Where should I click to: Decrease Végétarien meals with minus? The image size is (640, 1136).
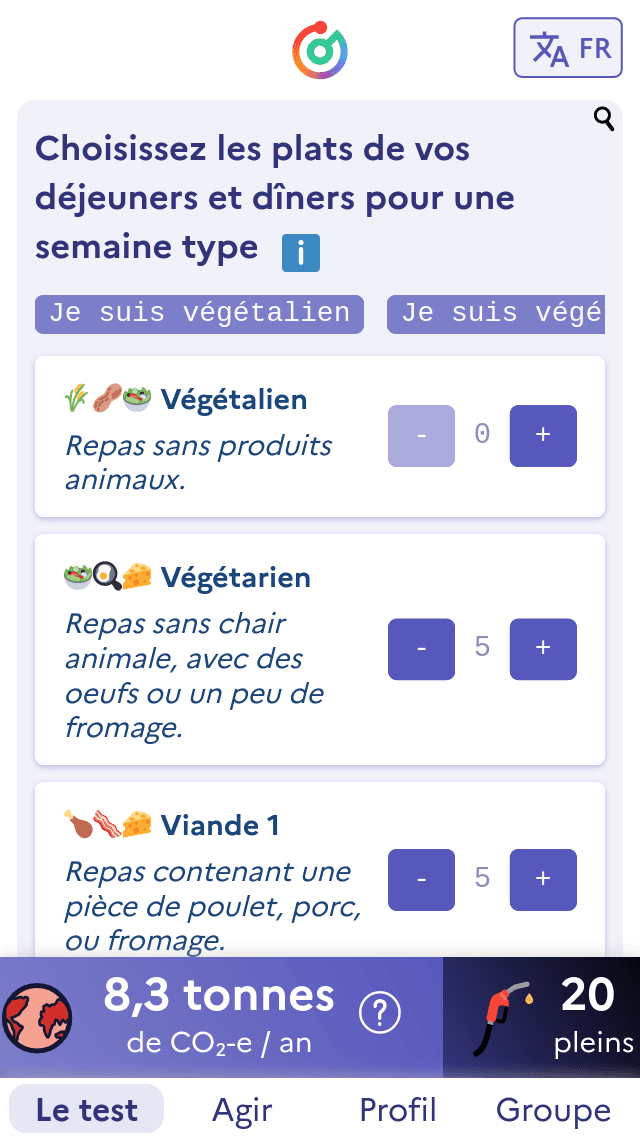pos(421,649)
